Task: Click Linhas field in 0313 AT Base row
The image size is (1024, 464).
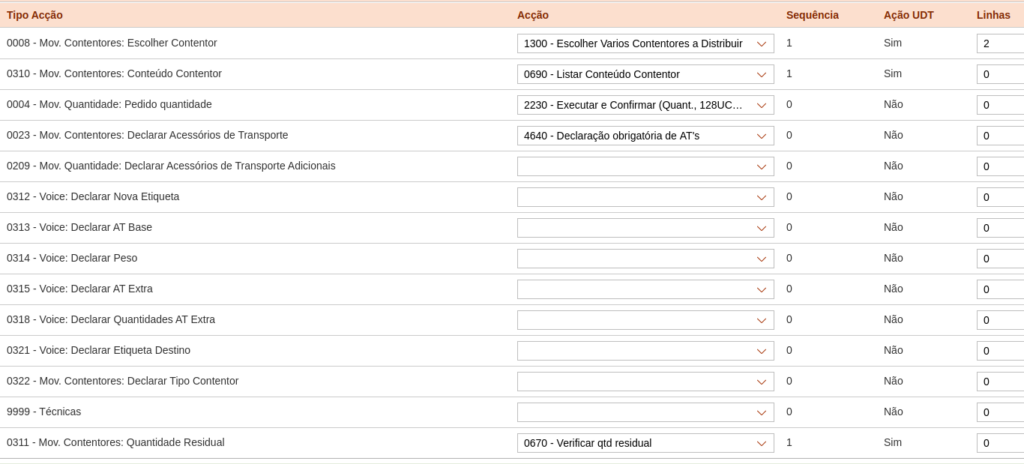Action: tap(1000, 227)
